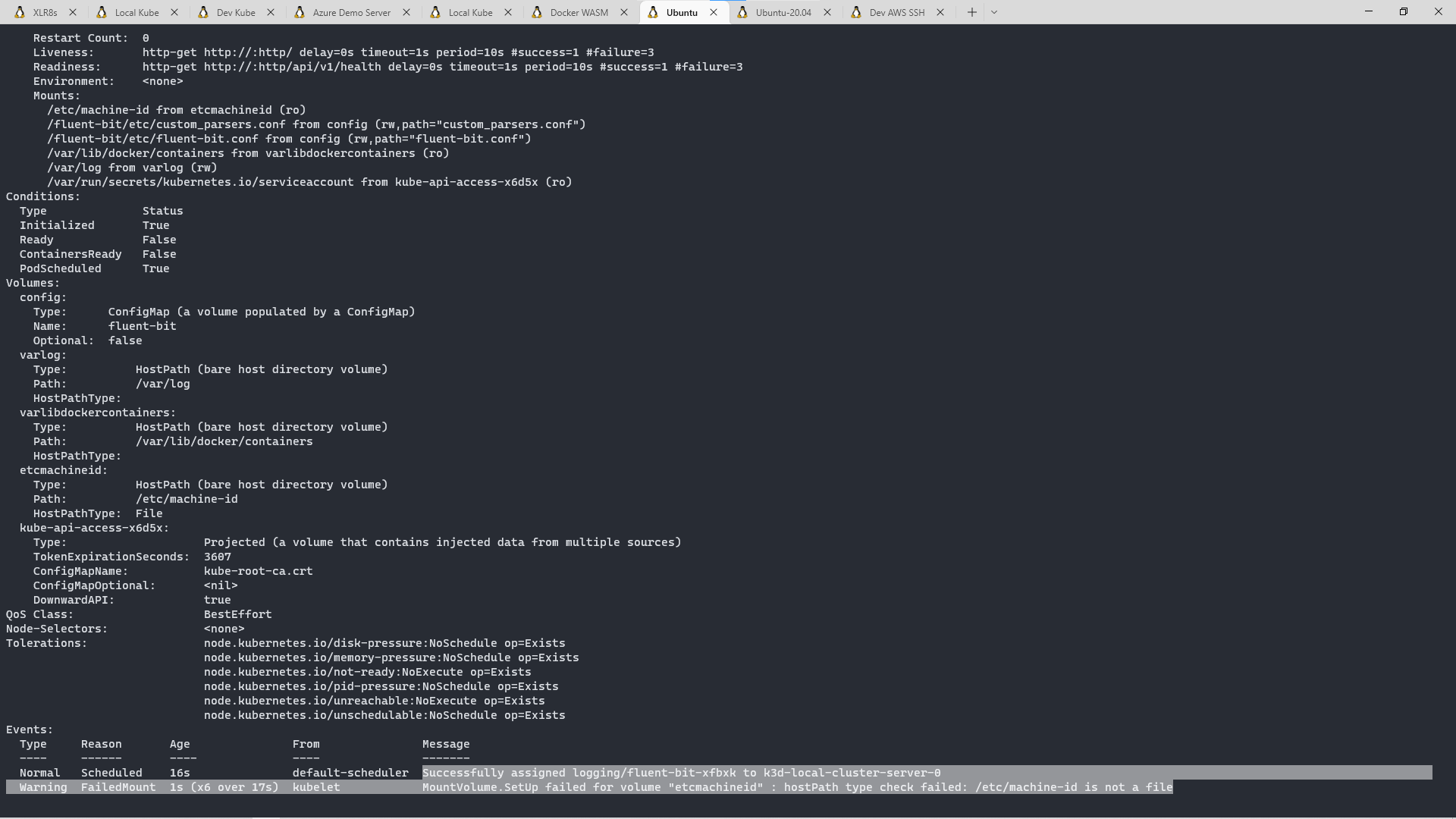This screenshot has height=819, width=1456.
Task: Minimize the terminal window
Action: tap(1369, 11)
